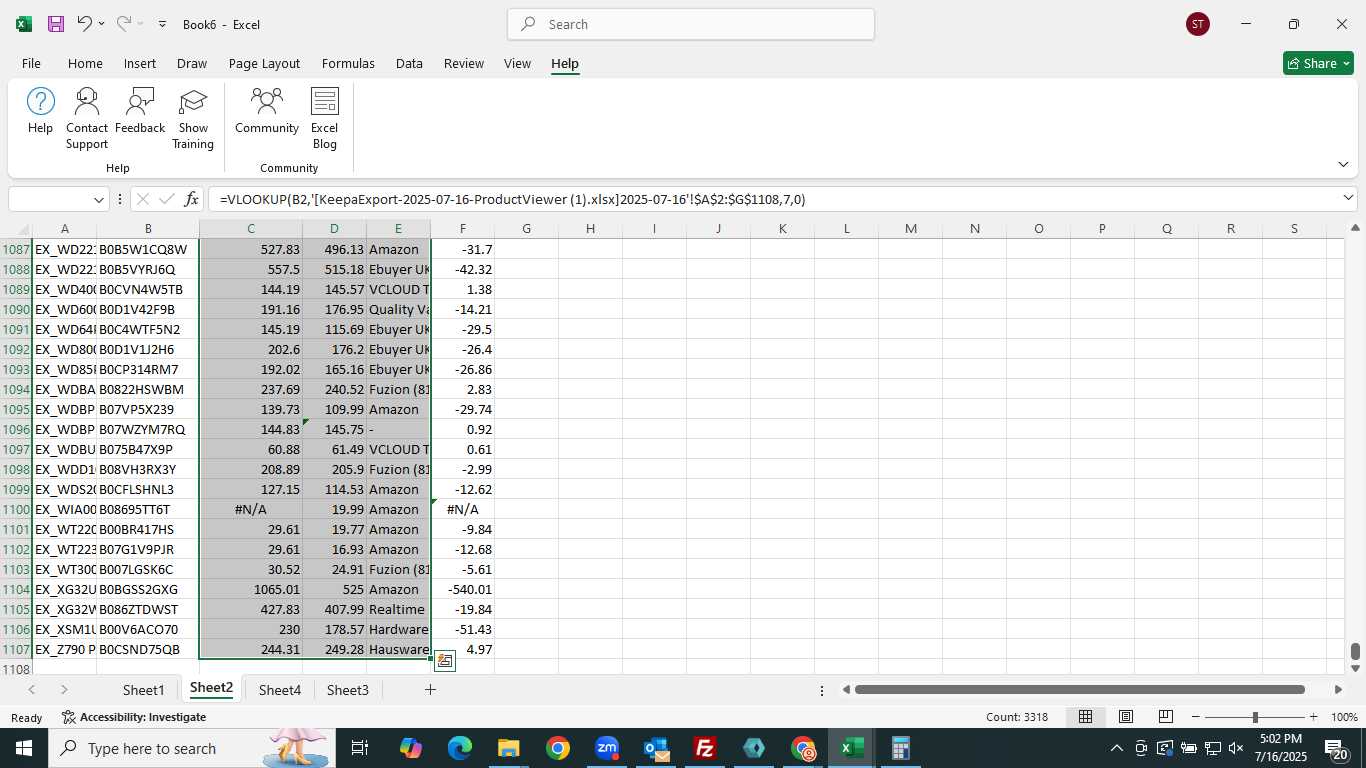Open Microsoft Edge from the taskbar
Screen dimensions: 1366x768
coord(460,748)
